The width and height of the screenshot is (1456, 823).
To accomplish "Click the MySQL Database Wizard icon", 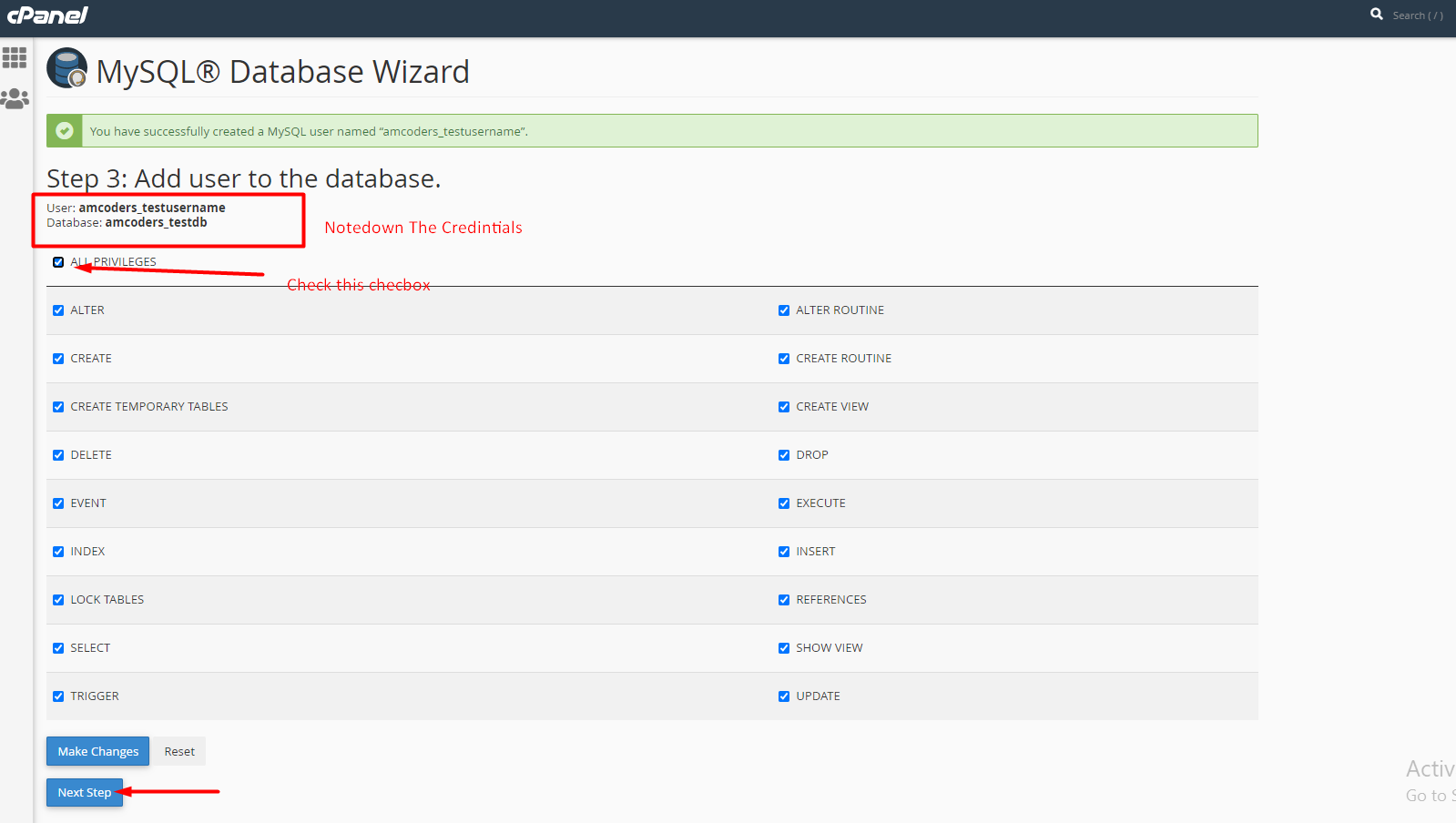I will 66,68.
